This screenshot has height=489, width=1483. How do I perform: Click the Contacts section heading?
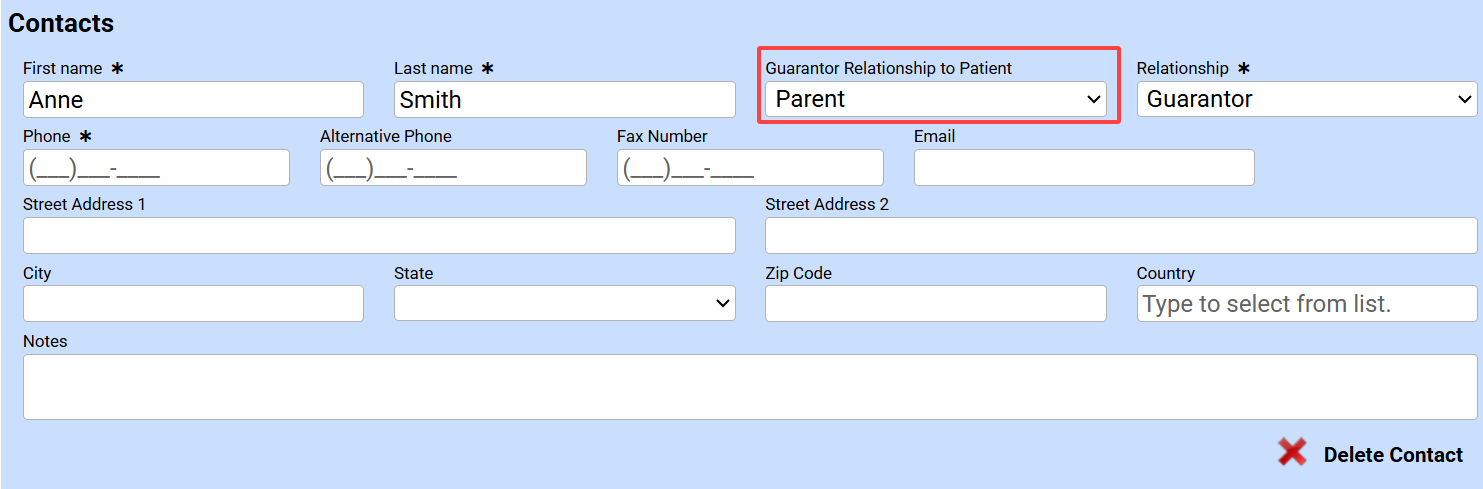(x=61, y=23)
